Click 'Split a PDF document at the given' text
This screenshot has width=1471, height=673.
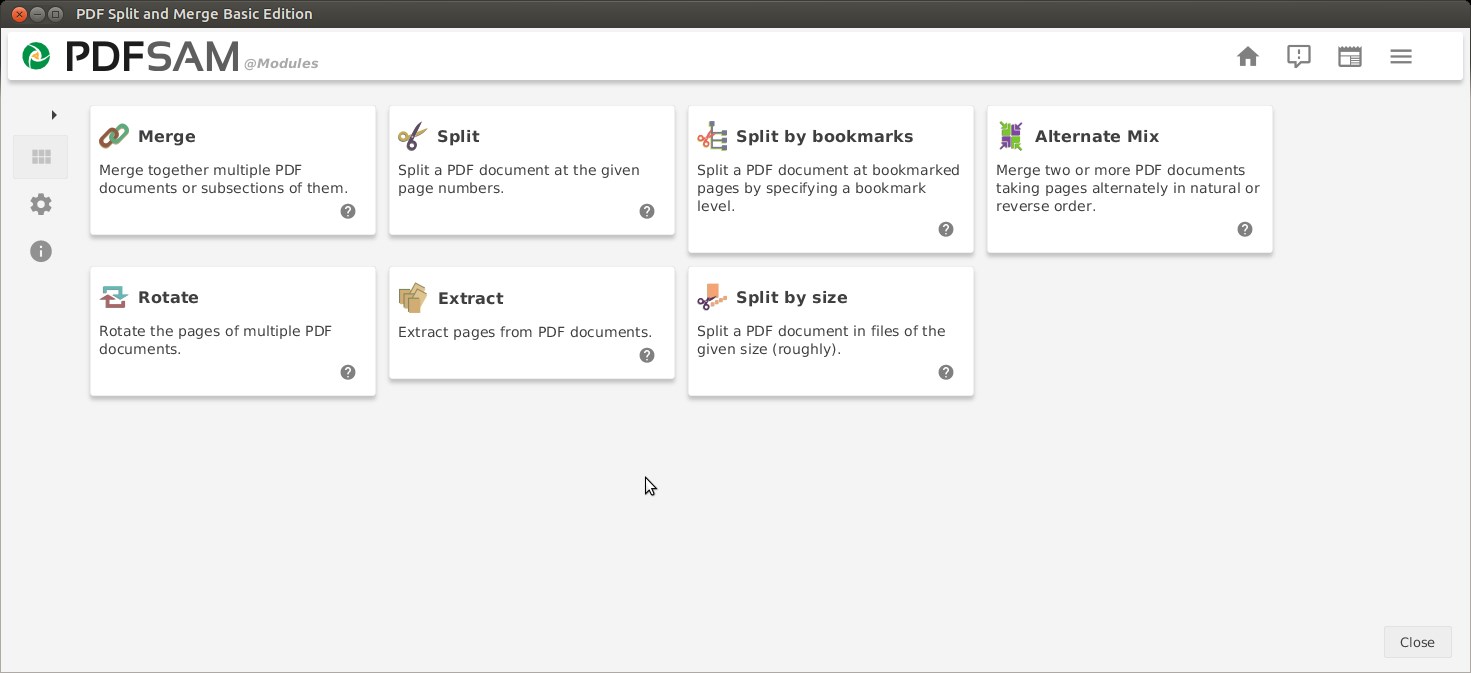click(x=519, y=170)
